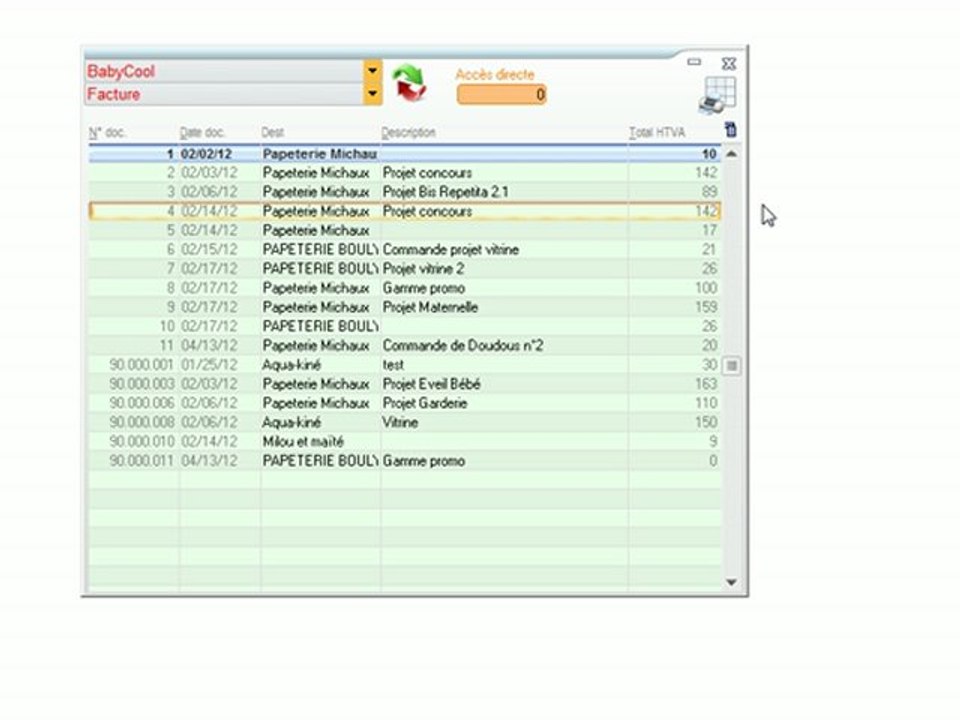Image resolution: width=960 pixels, height=720 pixels.
Task: Sort by Description column header
Action: (408, 132)
